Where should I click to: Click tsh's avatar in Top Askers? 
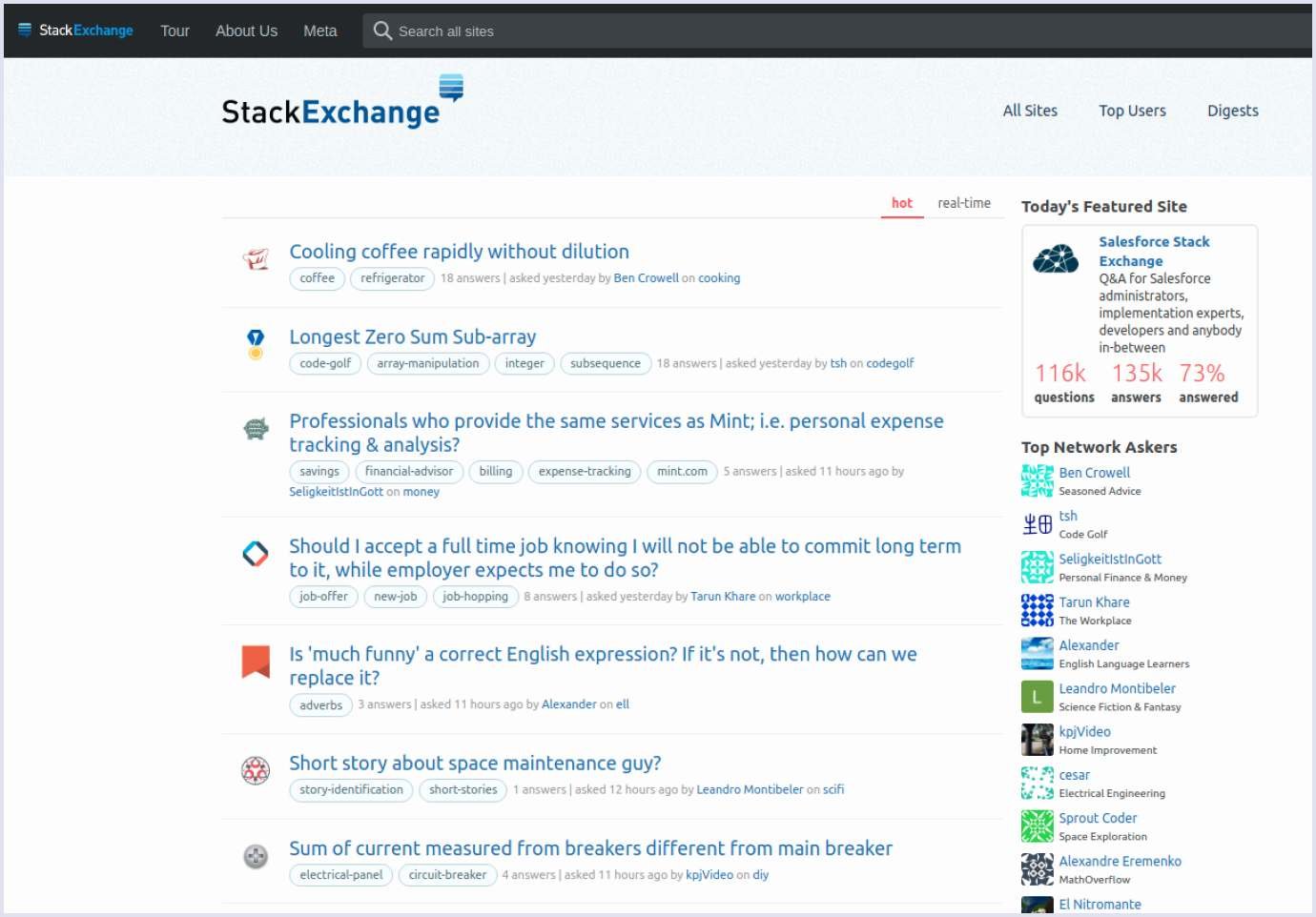pos(1038,524)
